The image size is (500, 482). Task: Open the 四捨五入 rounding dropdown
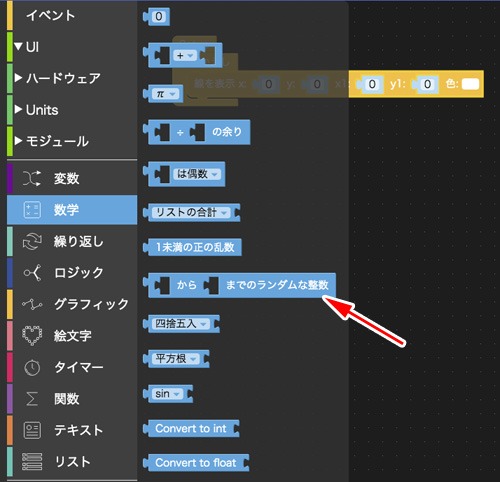pyautogui.click(x=181, y=324)
